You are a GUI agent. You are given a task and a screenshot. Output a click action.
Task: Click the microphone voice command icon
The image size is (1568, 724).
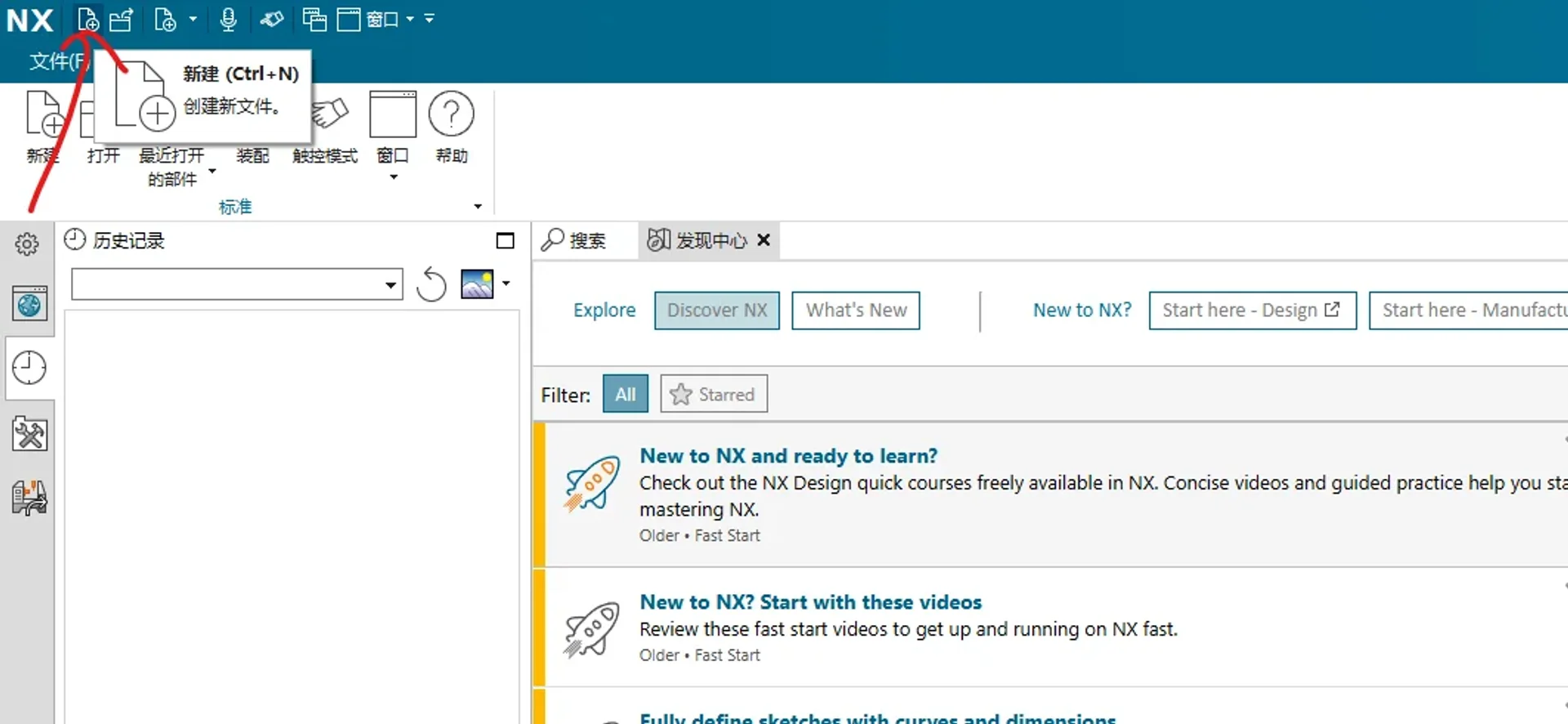229,19
